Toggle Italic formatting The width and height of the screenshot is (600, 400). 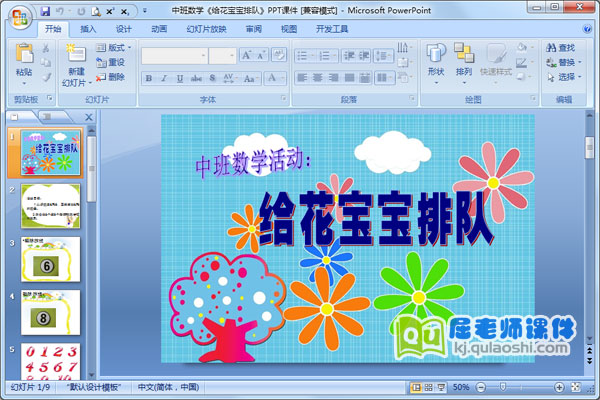pos(164,78)
